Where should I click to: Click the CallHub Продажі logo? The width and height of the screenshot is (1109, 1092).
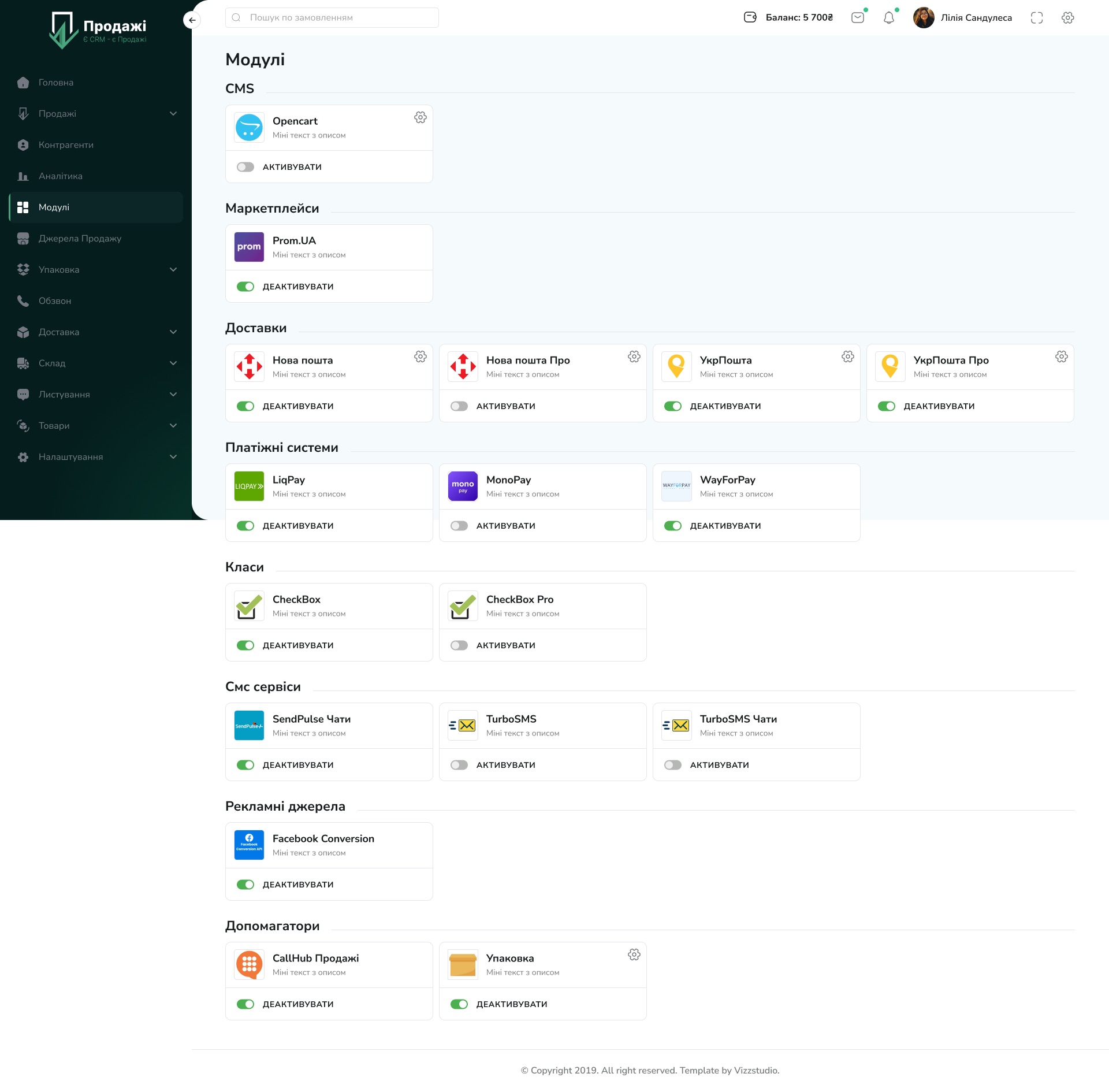249,964
